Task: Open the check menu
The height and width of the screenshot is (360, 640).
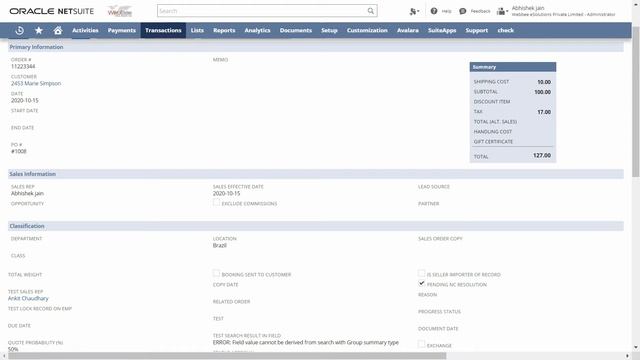Action: (506, 30)
